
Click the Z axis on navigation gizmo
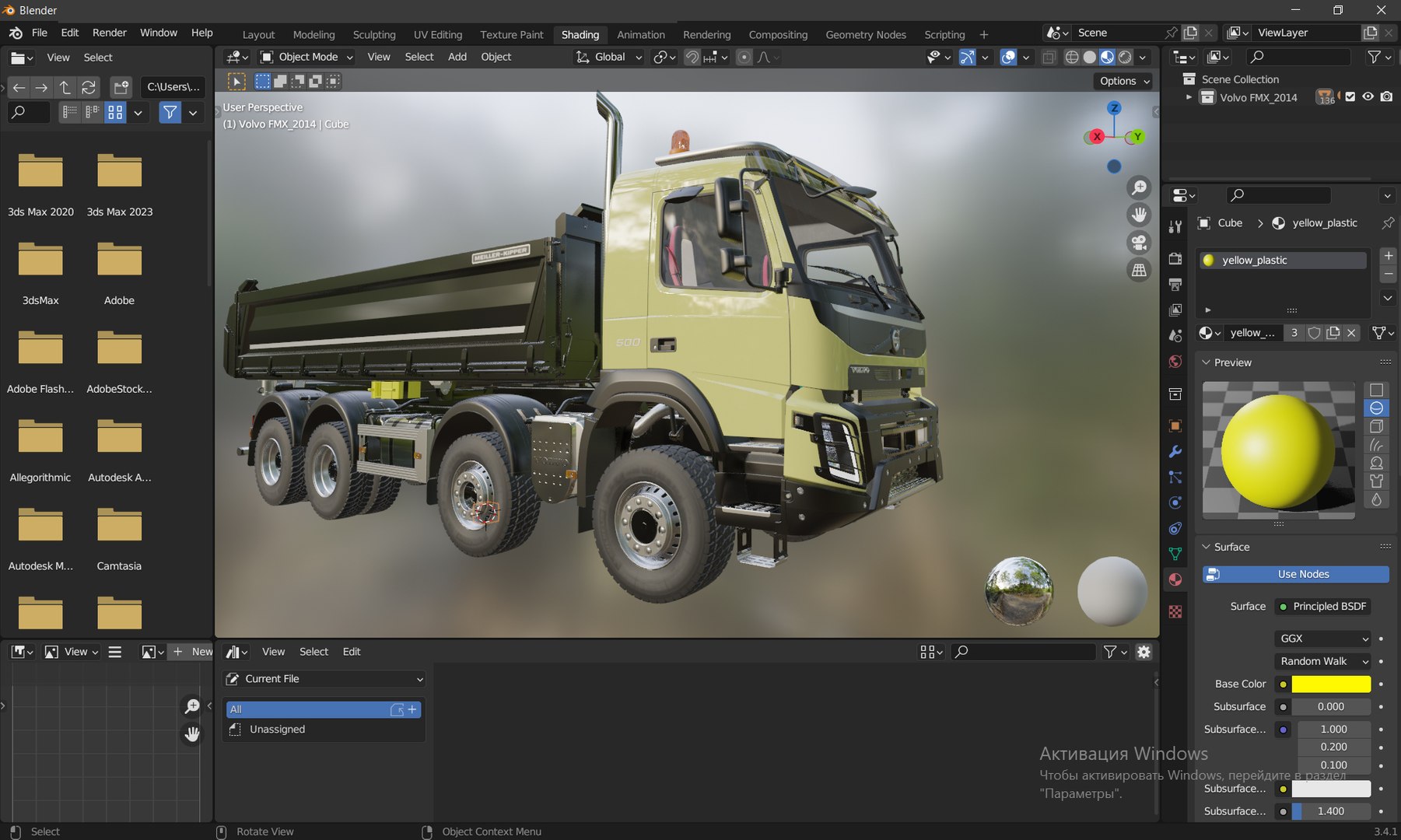tap(1114, 108)
